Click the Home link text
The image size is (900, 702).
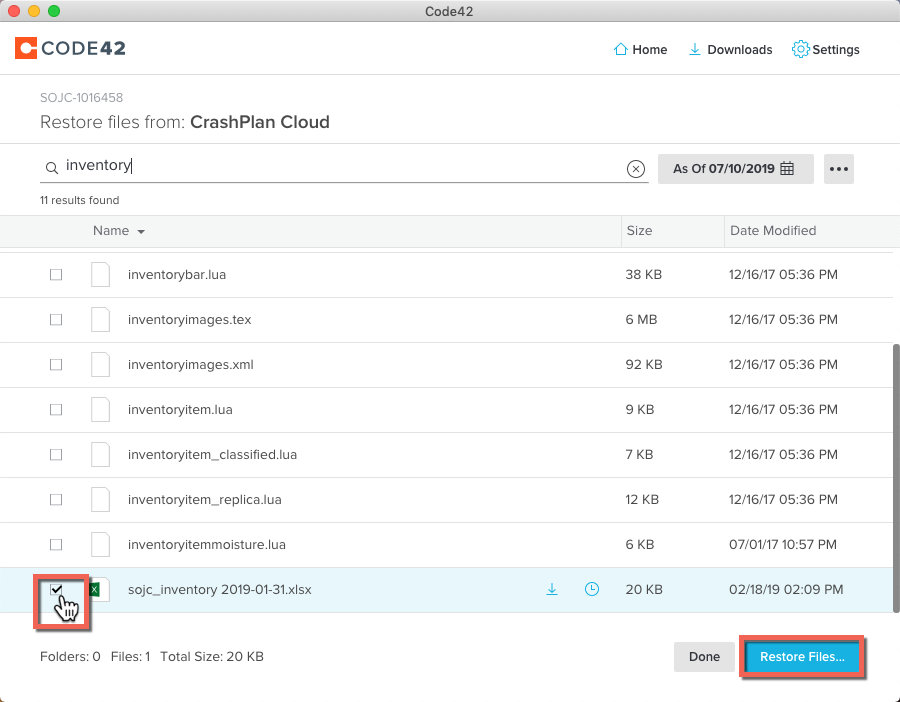click(x=650, y=50)
